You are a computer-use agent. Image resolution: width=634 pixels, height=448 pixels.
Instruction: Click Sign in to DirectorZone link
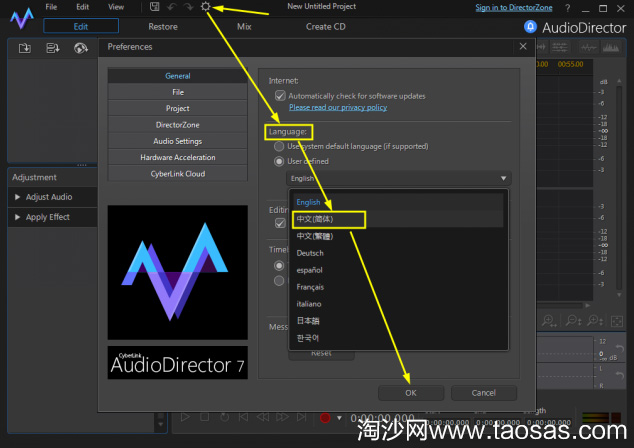click(514, 8)
